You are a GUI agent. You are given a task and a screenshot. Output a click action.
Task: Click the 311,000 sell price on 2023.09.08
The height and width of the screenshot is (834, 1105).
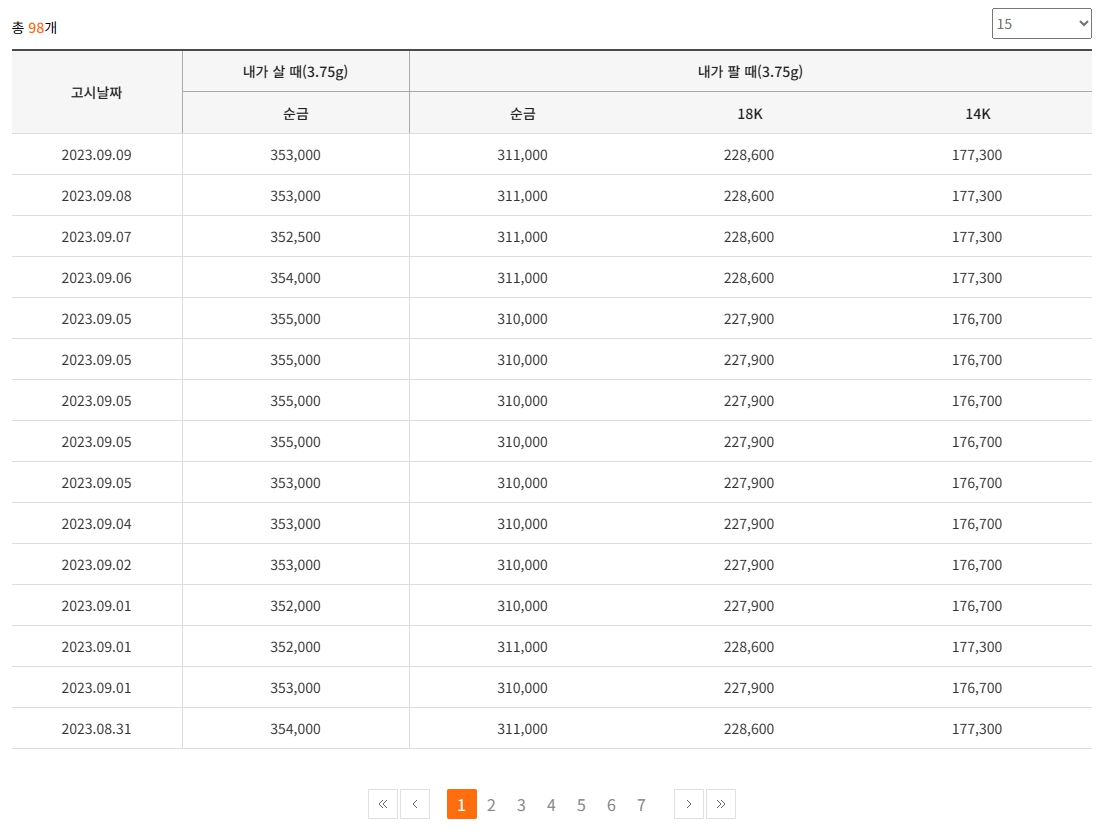point(522,196)
